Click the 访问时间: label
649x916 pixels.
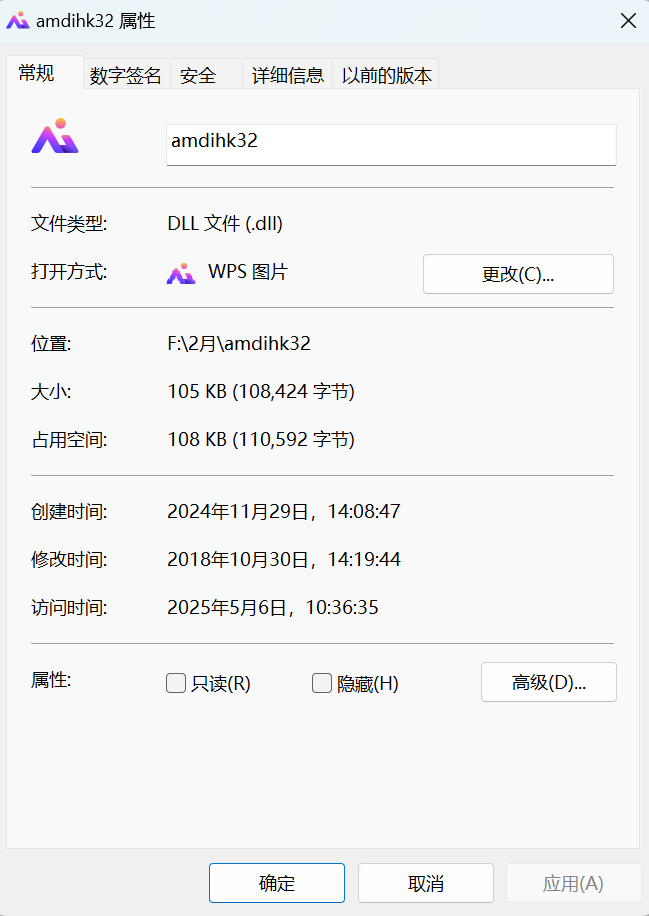[69, 608]
